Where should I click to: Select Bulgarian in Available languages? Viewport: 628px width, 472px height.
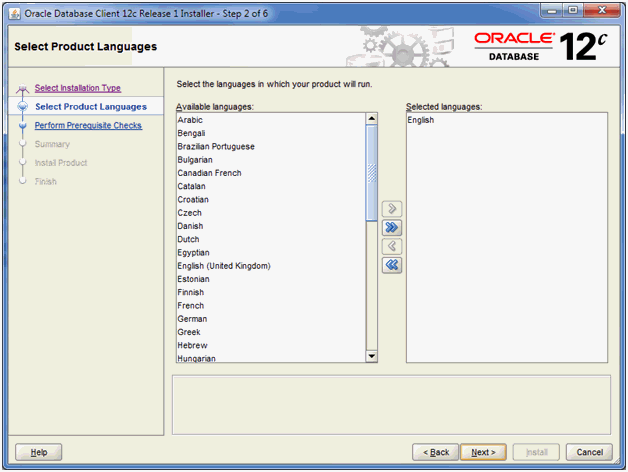tap(271, 159)
